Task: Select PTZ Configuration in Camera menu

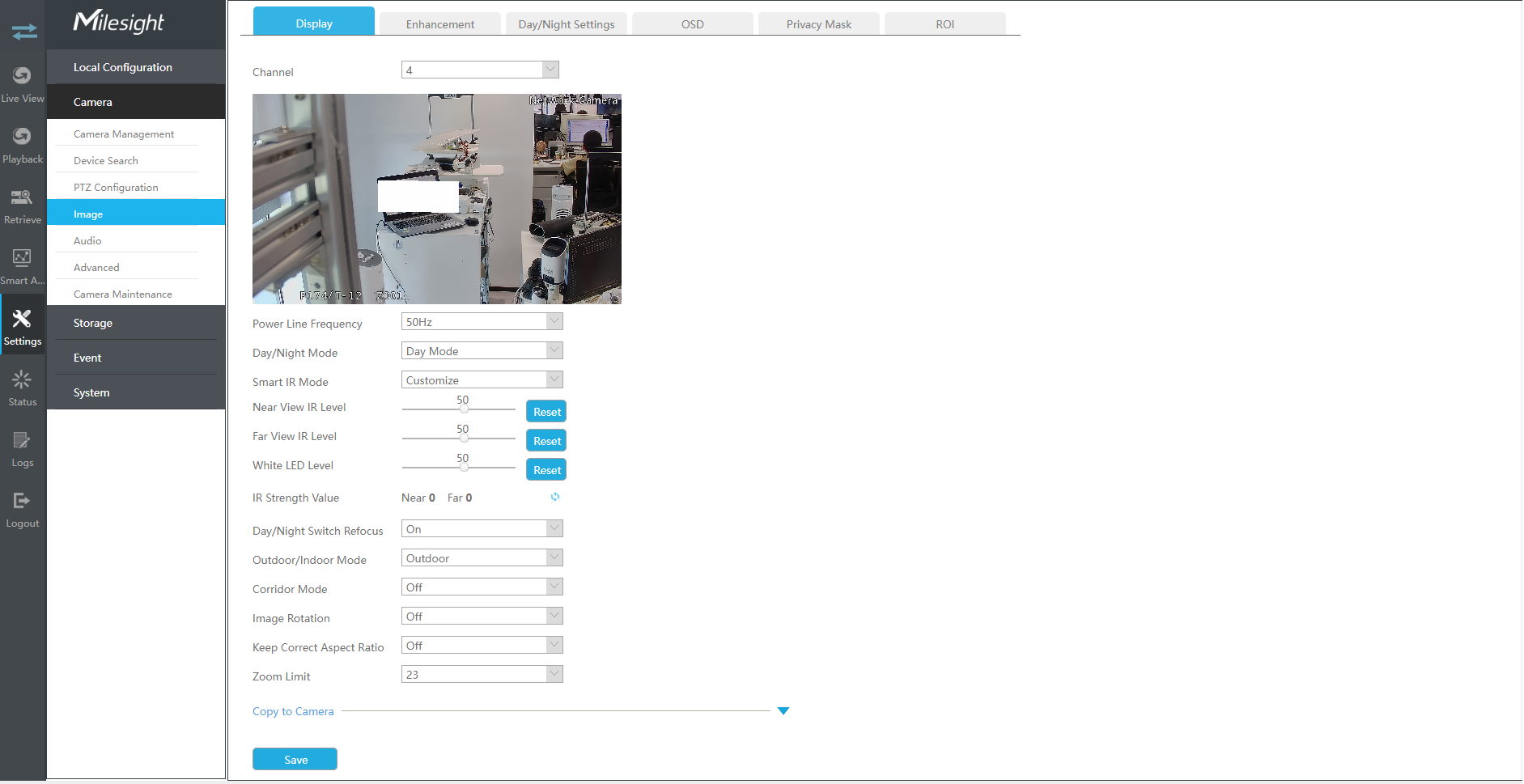Action: [116, 188]
